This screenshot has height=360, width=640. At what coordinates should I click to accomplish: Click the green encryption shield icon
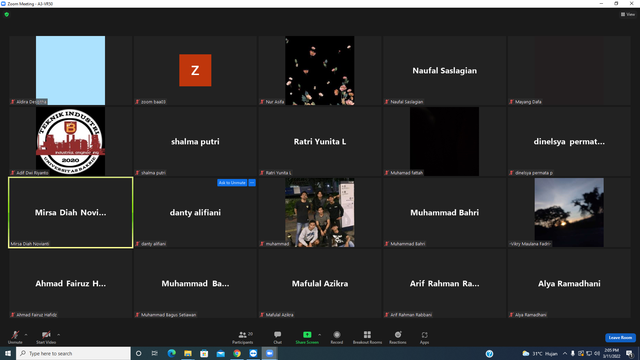(7, 14)
